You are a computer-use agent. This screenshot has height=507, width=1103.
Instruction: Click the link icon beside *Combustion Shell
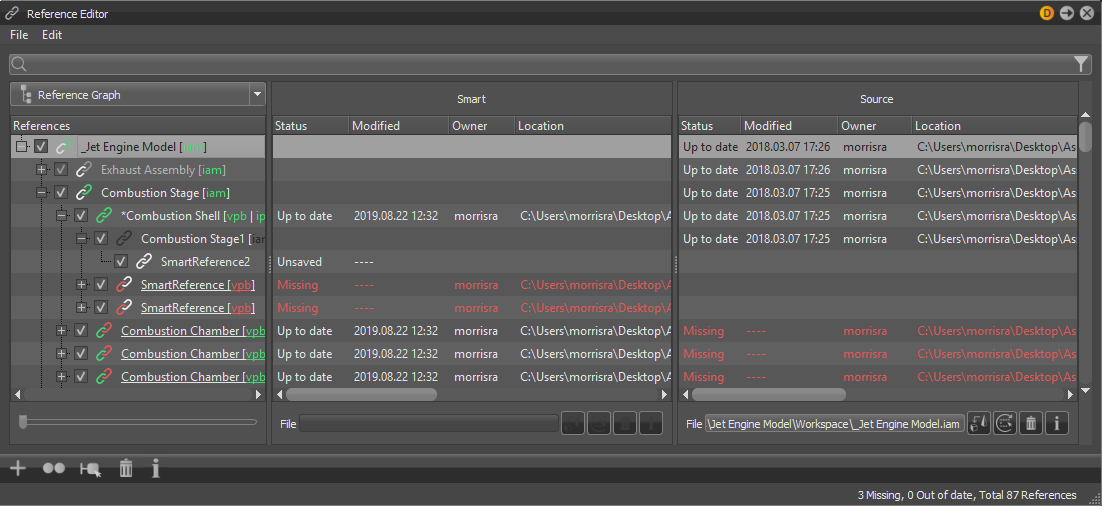(104, 216)
